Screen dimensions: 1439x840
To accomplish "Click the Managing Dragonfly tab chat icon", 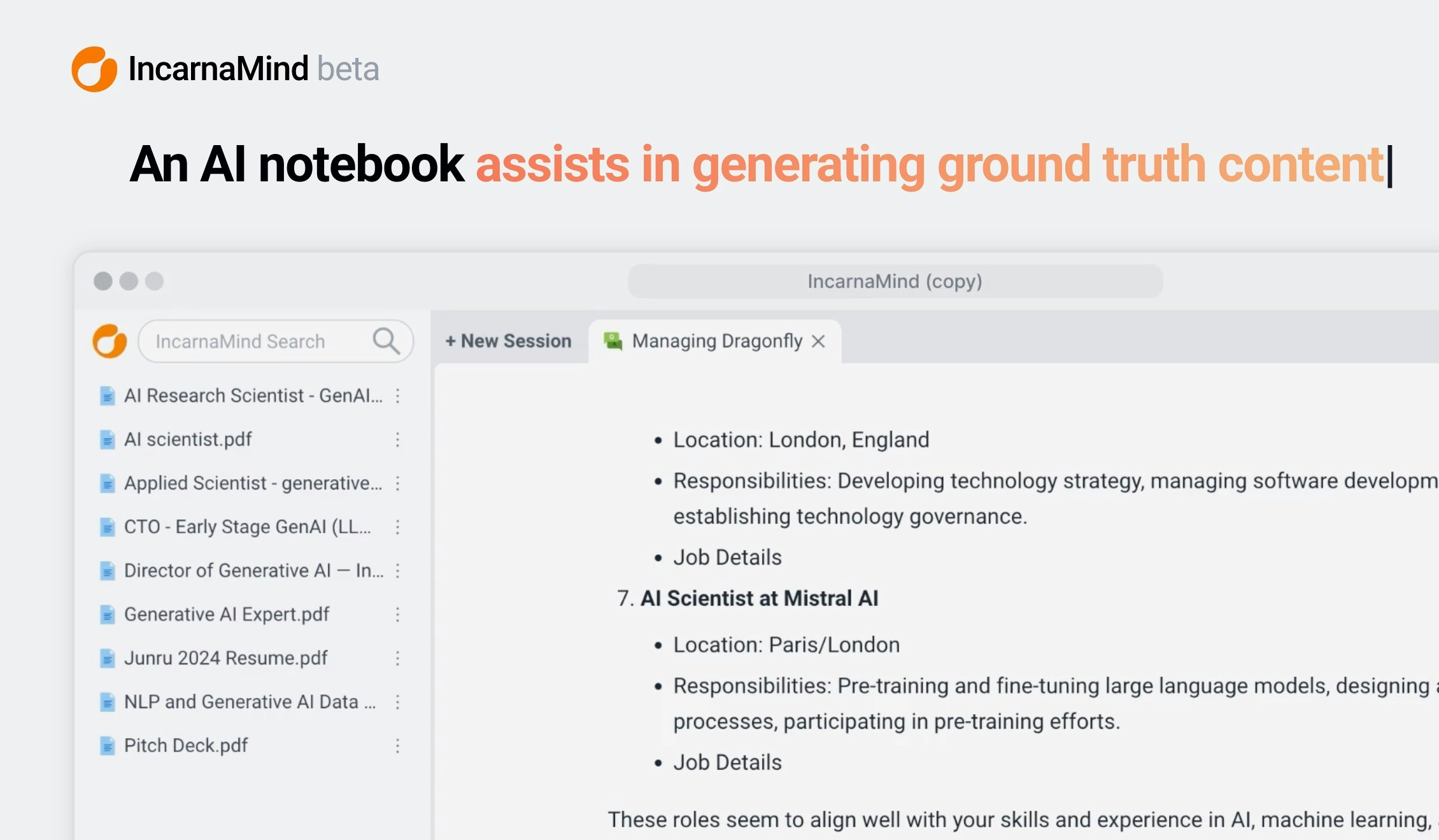I will point(613,341).
